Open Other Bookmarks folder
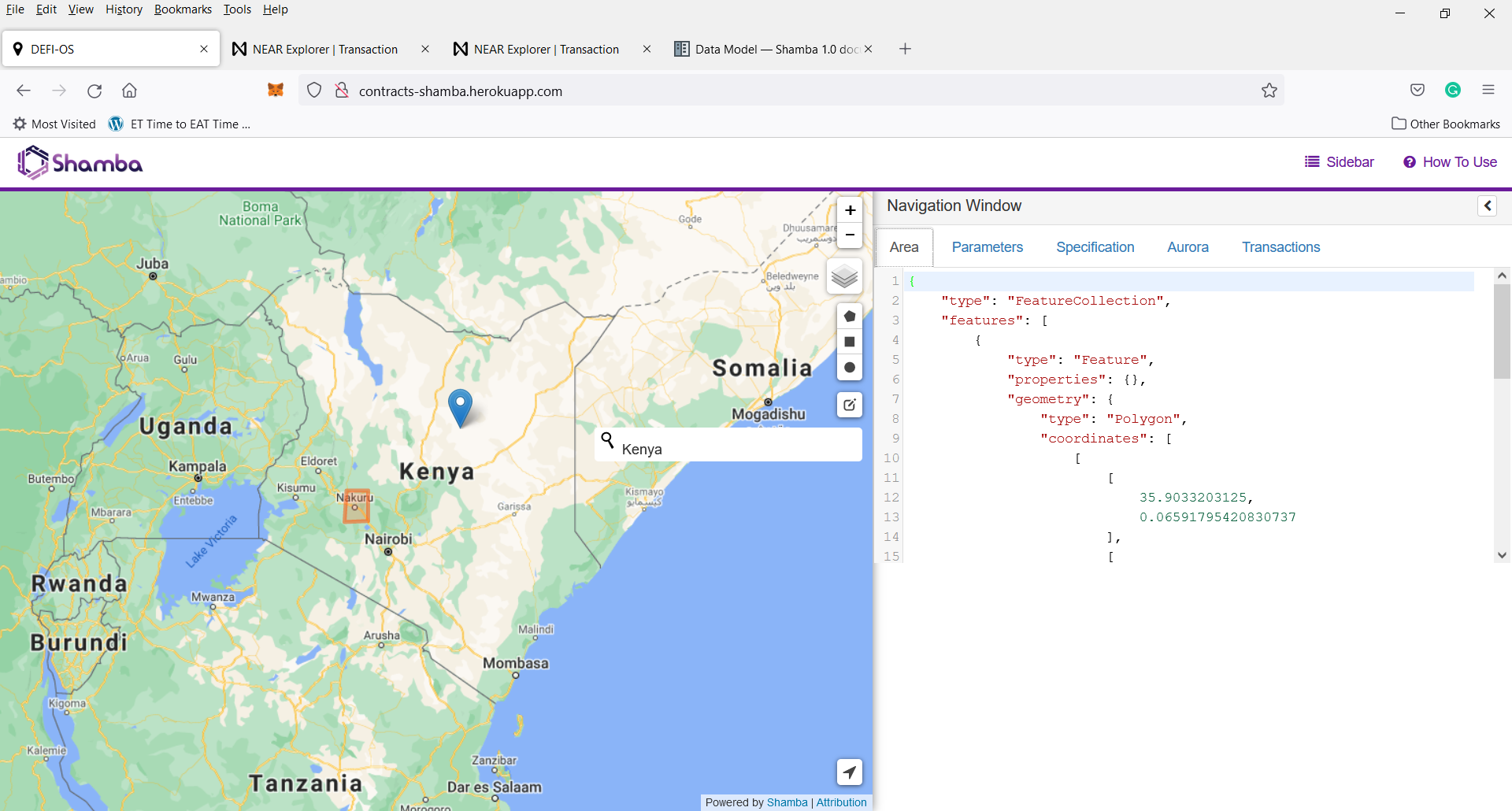Image resolution: width=1512 pixels, height=811 pixels. click(x=1446, y=124)
